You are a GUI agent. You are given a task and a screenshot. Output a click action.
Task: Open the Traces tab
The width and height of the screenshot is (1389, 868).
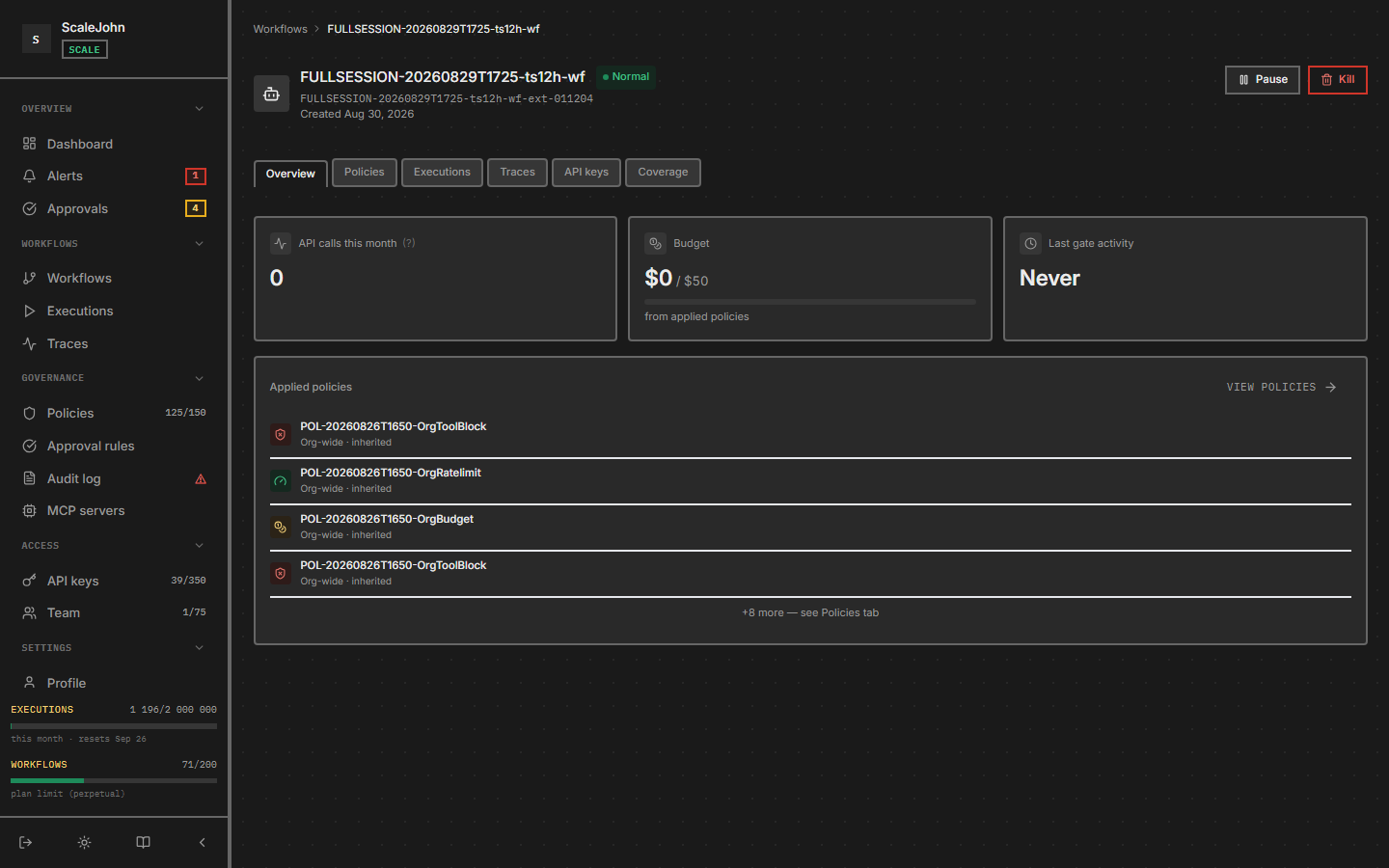point(517,173)
